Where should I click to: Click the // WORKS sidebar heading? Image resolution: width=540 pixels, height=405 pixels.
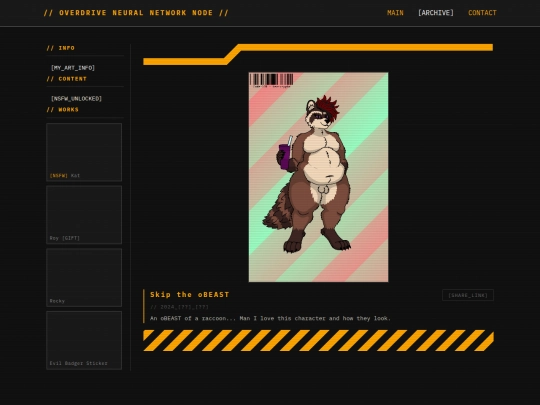63,110
